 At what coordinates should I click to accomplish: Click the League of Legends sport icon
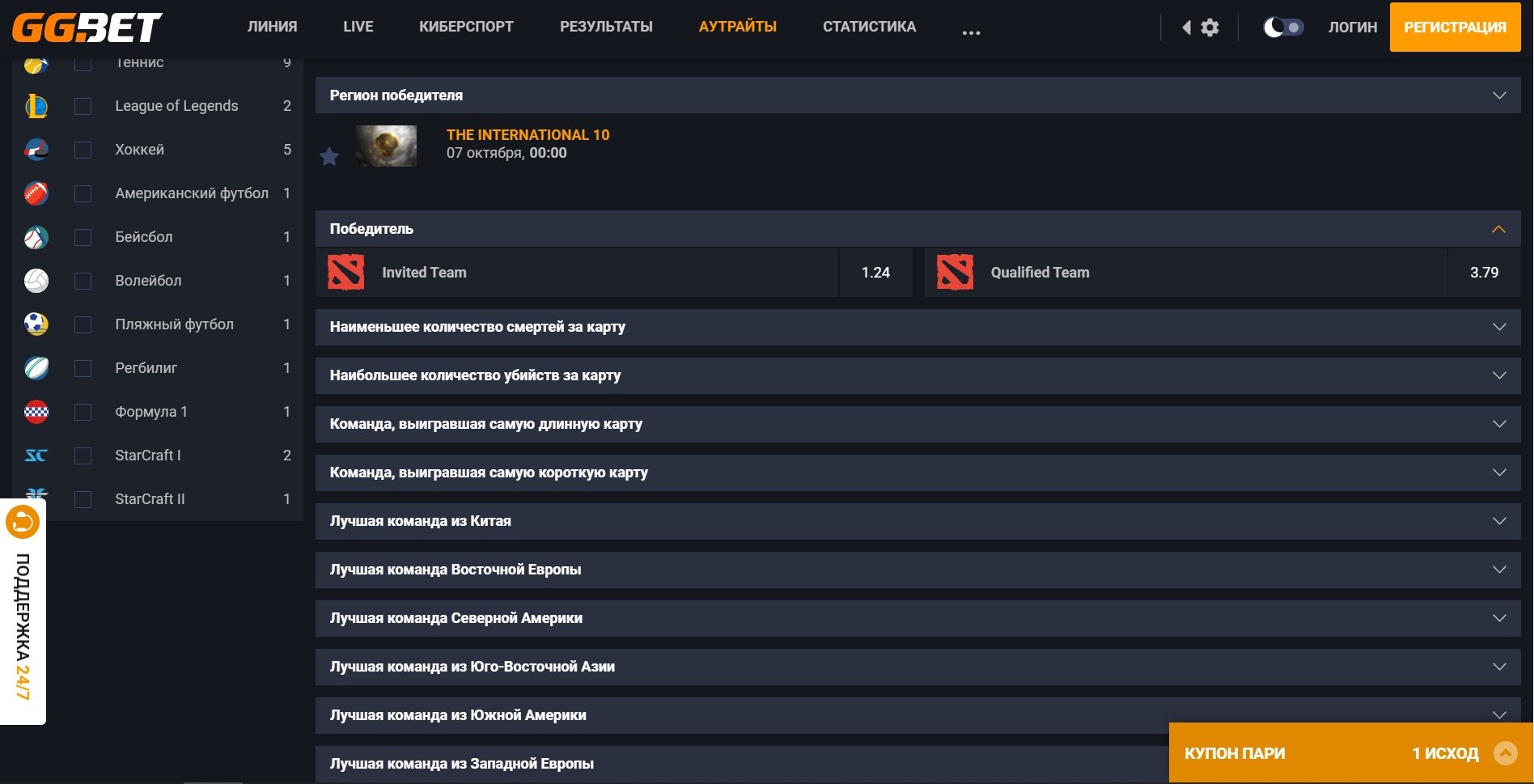(36, 106)
